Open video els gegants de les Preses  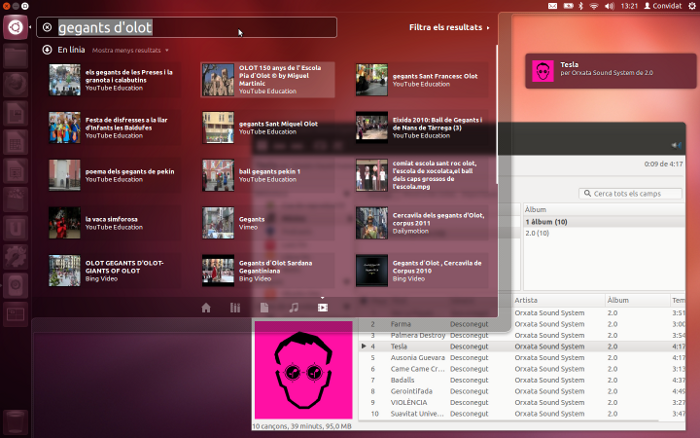coord(115,80)
